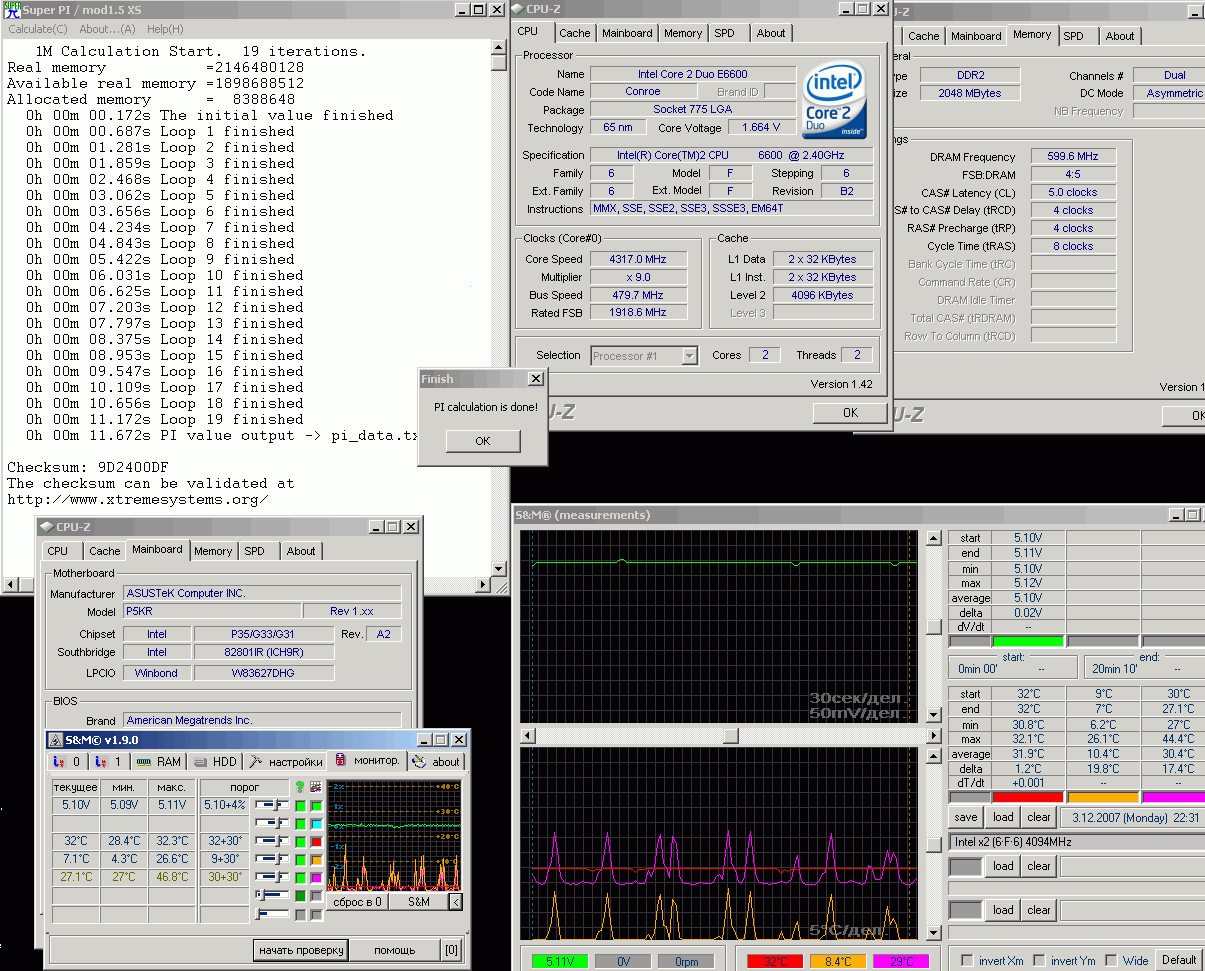The width and height of the screenshot is (1205, 971).
Task: Open the монитор. tab in S&M
Action: pos(368,760)
